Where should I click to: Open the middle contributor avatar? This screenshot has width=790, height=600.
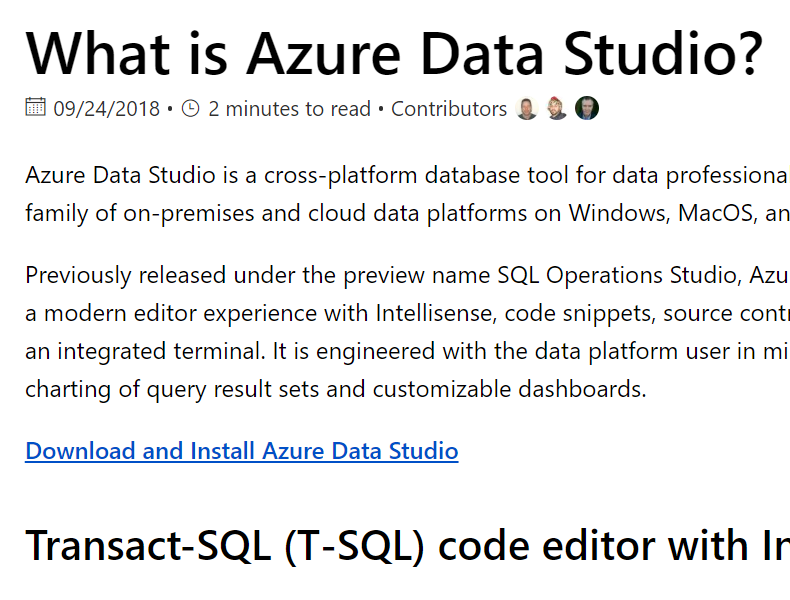[557, 109]
